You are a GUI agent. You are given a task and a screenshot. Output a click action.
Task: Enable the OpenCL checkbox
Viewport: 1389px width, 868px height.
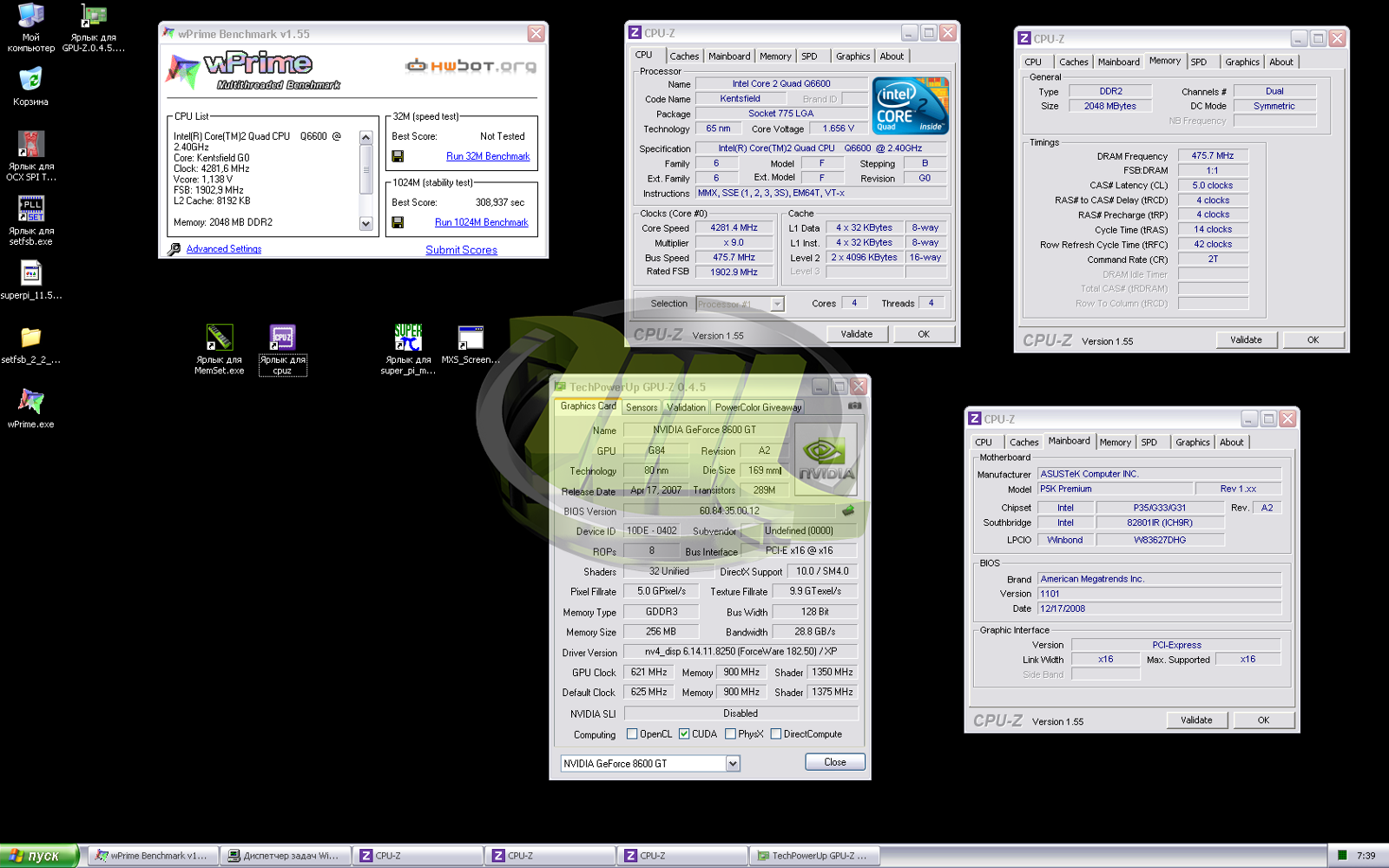(632, 733)
